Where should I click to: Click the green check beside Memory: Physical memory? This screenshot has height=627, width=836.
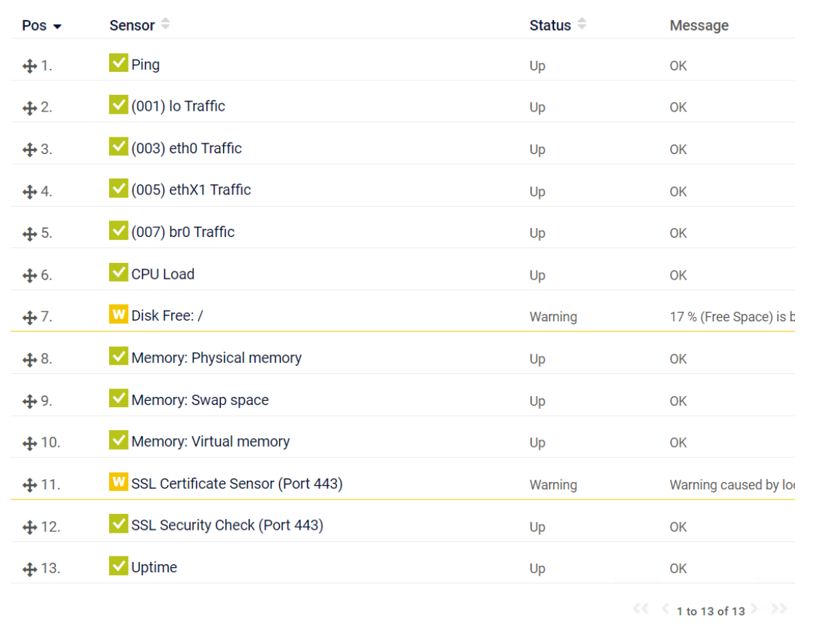click(x=119, y=356)
